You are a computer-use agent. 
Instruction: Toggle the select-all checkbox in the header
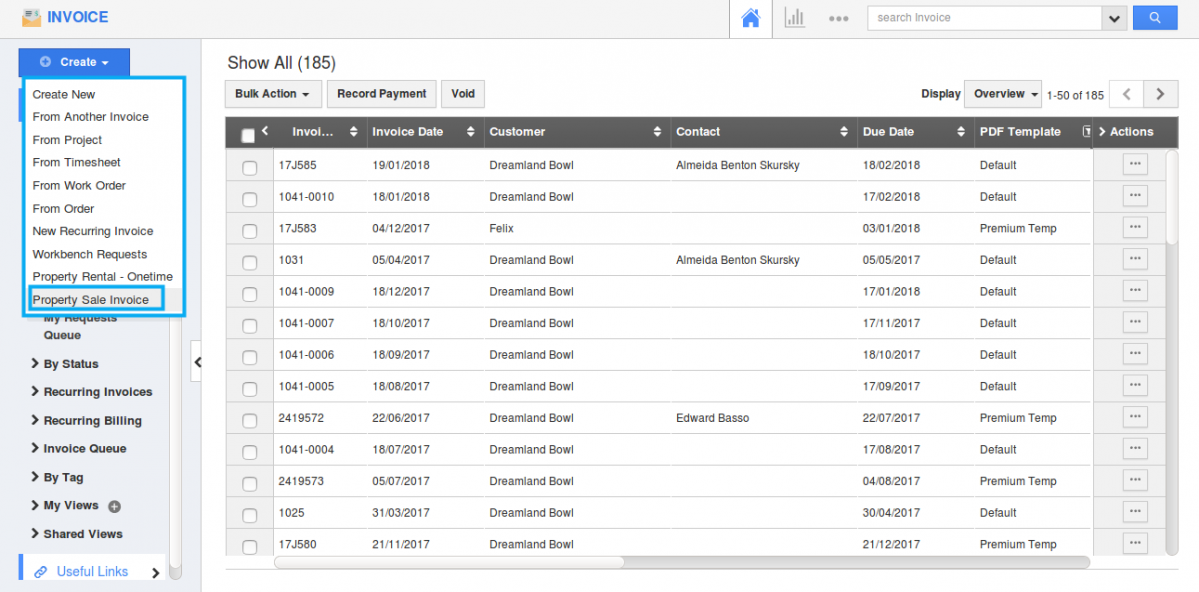click(250, 131)
